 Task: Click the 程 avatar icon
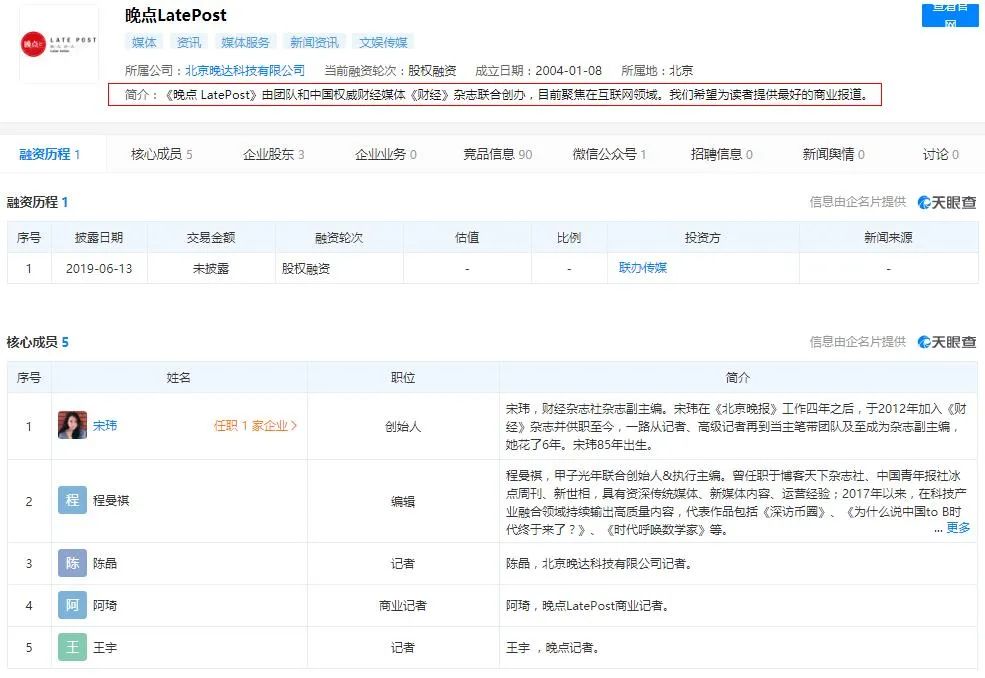pos(72,500)
